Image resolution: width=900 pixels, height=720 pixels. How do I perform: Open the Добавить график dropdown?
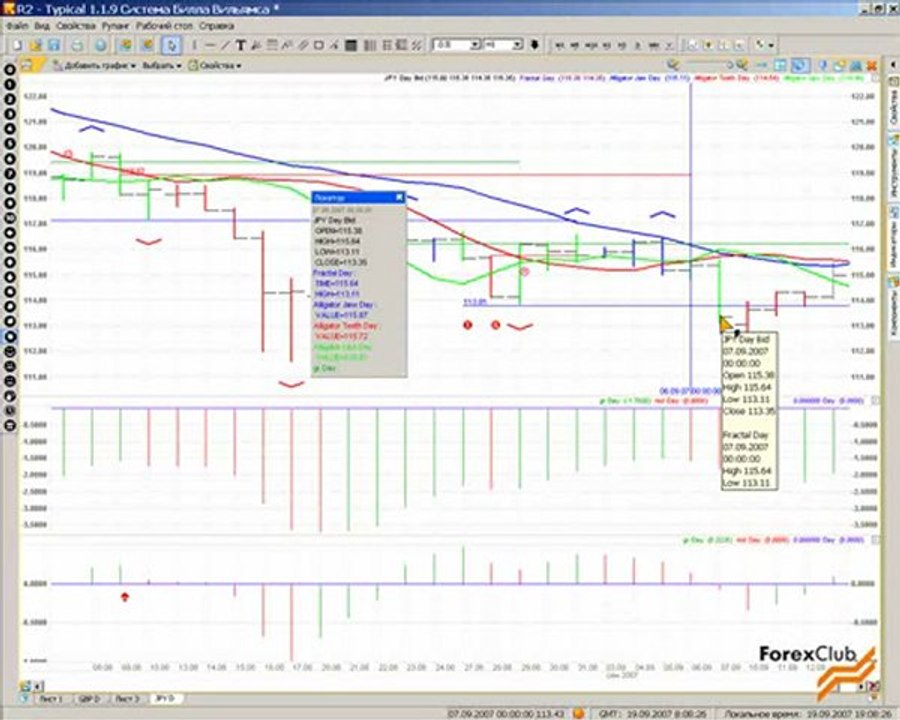coord(95,65)
